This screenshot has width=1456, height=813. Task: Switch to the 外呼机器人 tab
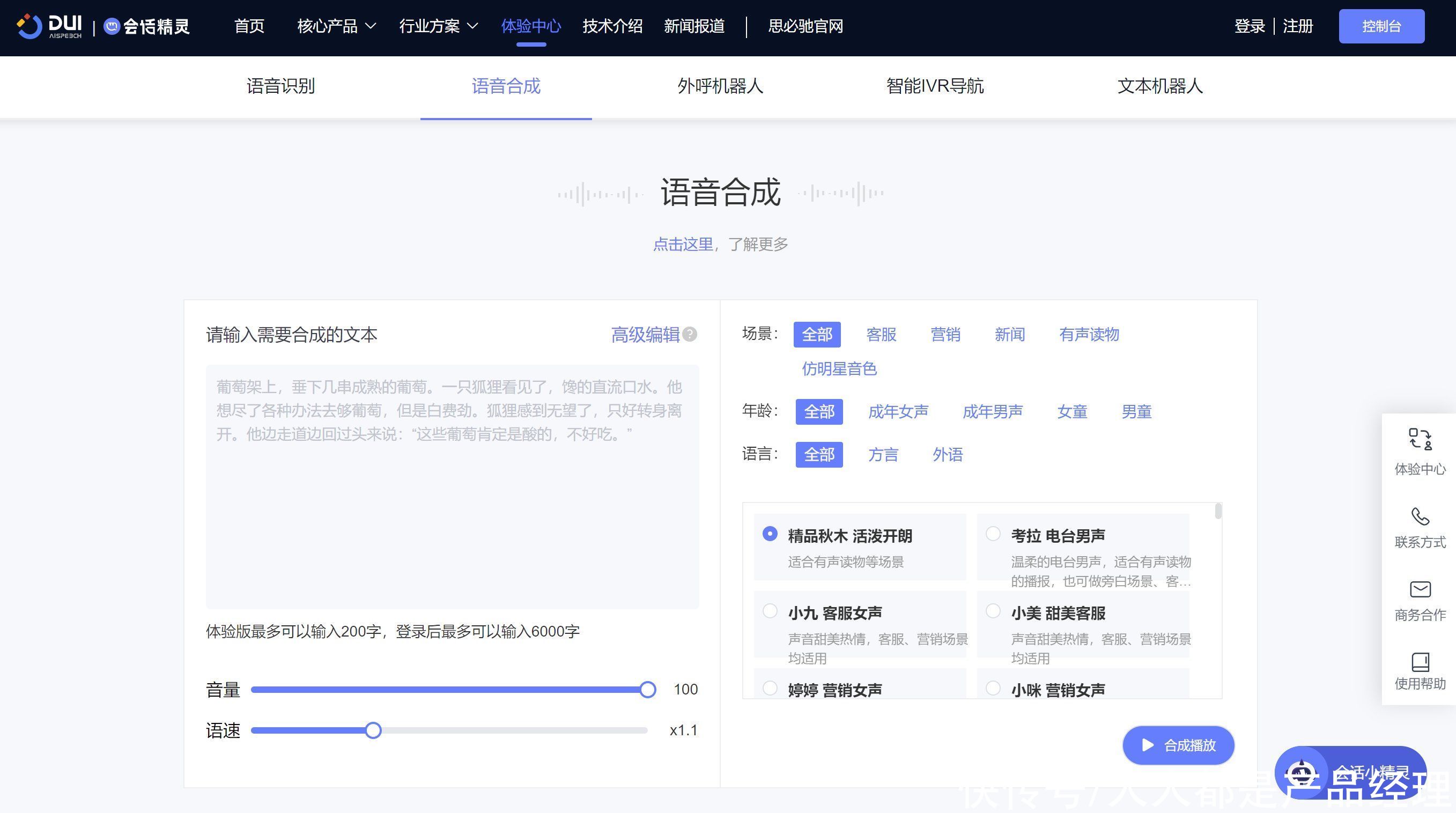coord(720,86)
